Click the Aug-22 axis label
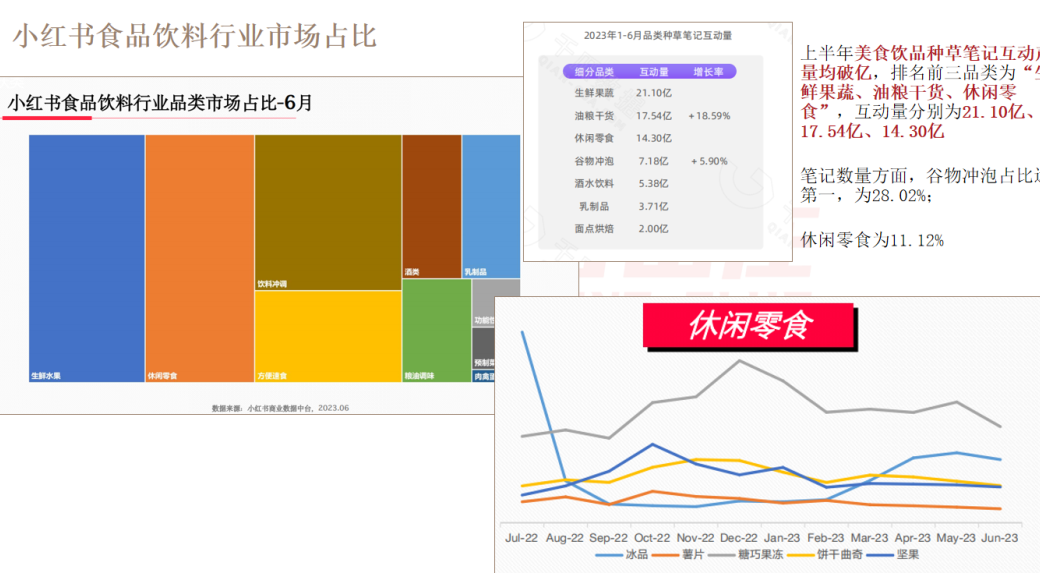The height and width of the screenshot is (573, 1040). (564, 538)
